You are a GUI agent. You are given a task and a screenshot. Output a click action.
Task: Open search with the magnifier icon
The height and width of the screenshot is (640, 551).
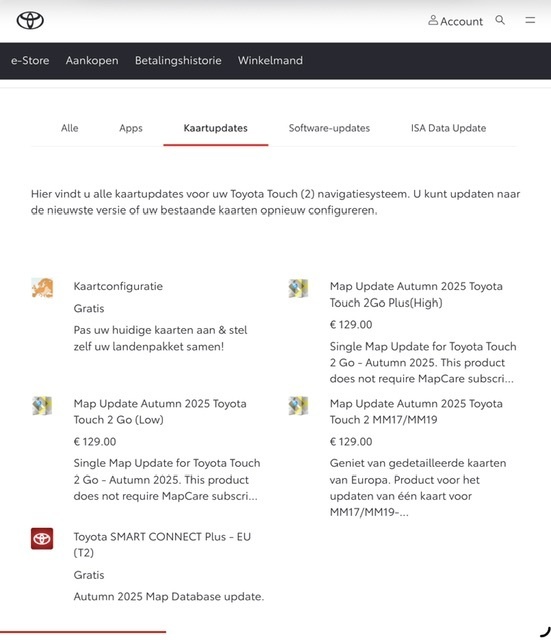pyautogui.click(x=500, y=20)
